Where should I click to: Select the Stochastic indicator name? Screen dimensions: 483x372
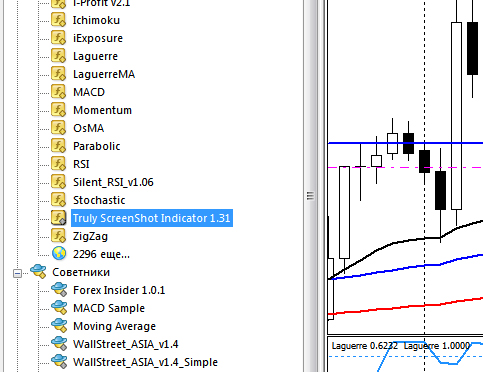(99, 200)
